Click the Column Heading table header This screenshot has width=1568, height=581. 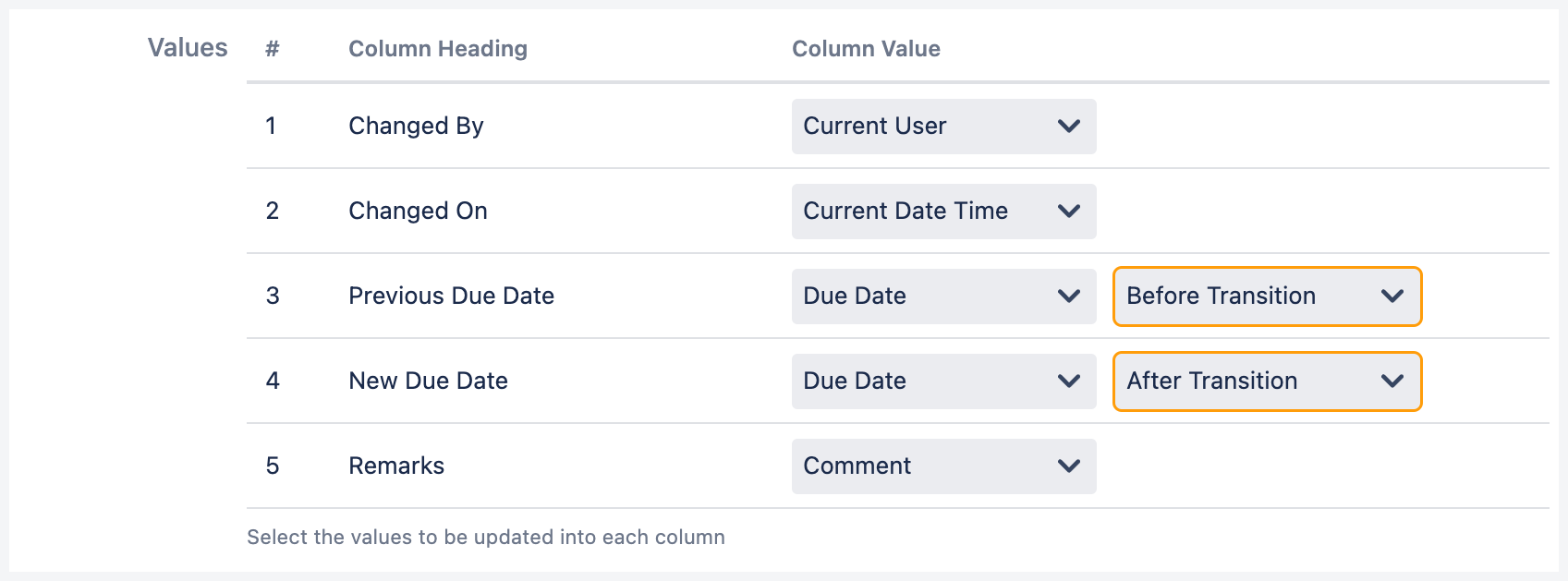click(437, 49)
